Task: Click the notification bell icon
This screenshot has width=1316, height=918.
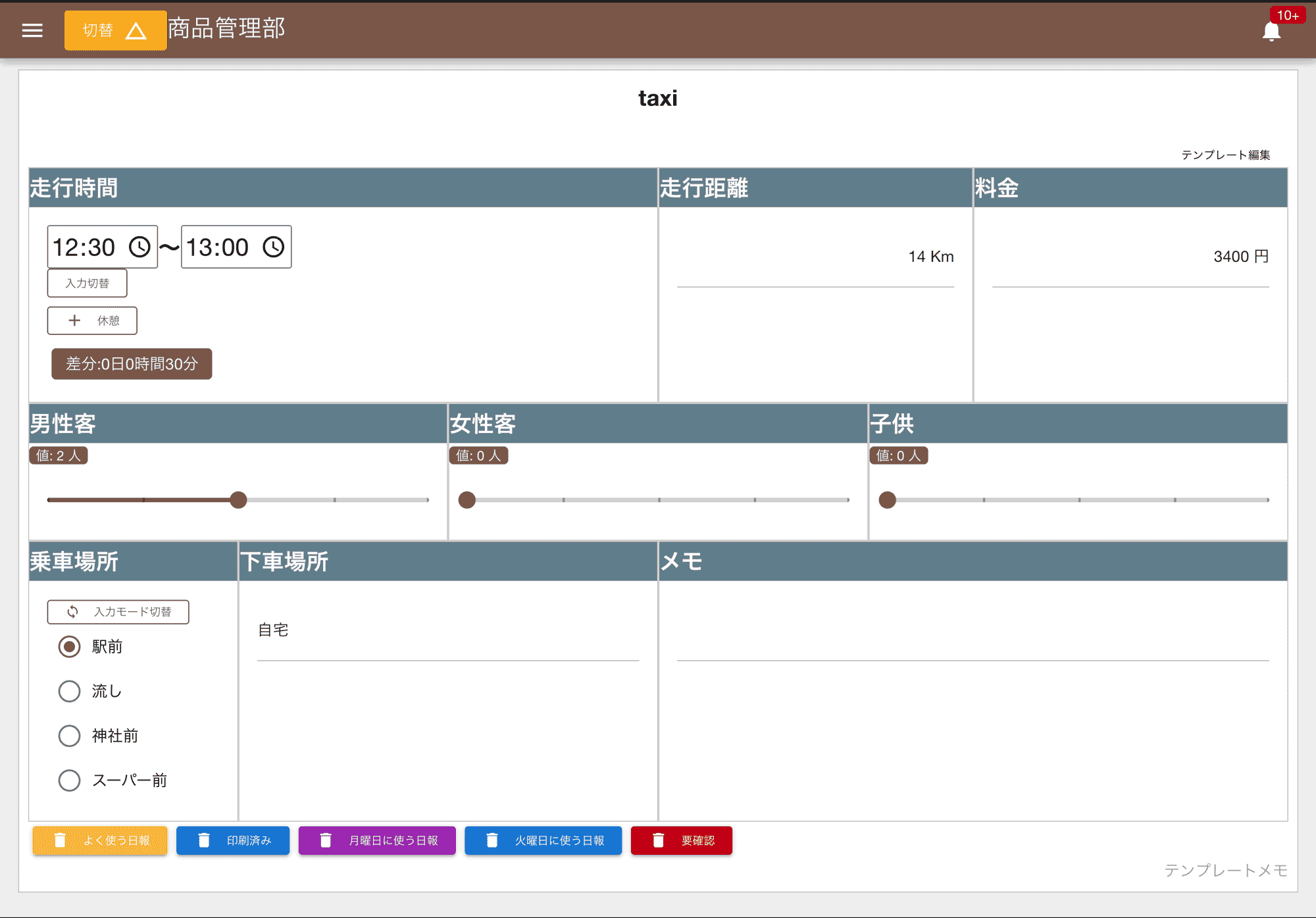Action: pos(1271,31)
